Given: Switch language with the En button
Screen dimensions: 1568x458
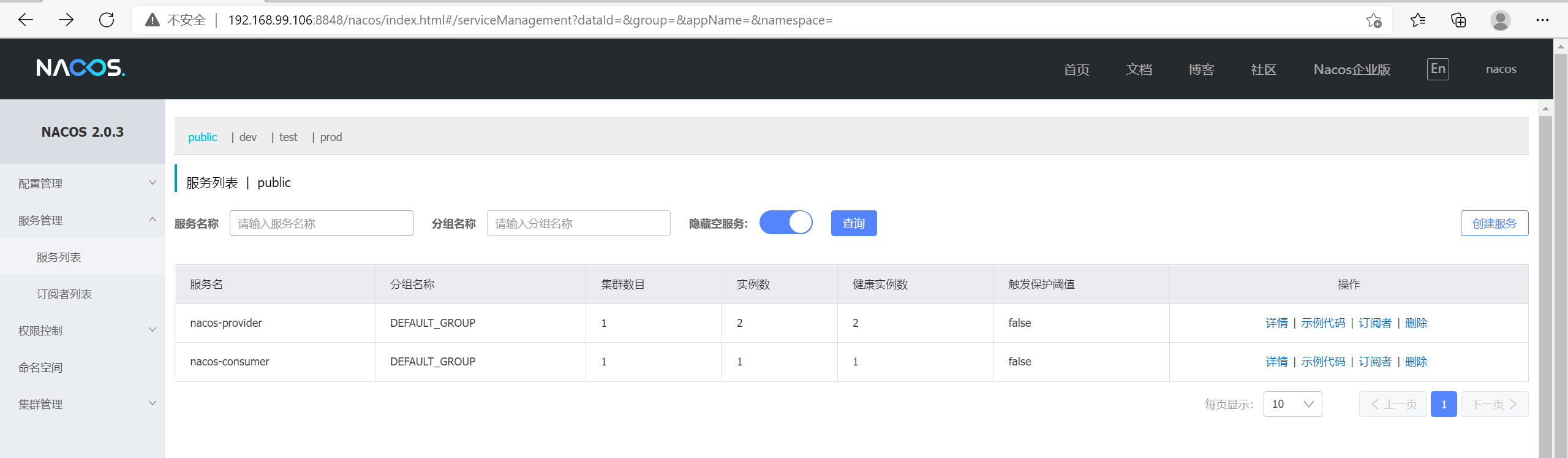Looking at the screenshot, I should tap(1438, 69).
